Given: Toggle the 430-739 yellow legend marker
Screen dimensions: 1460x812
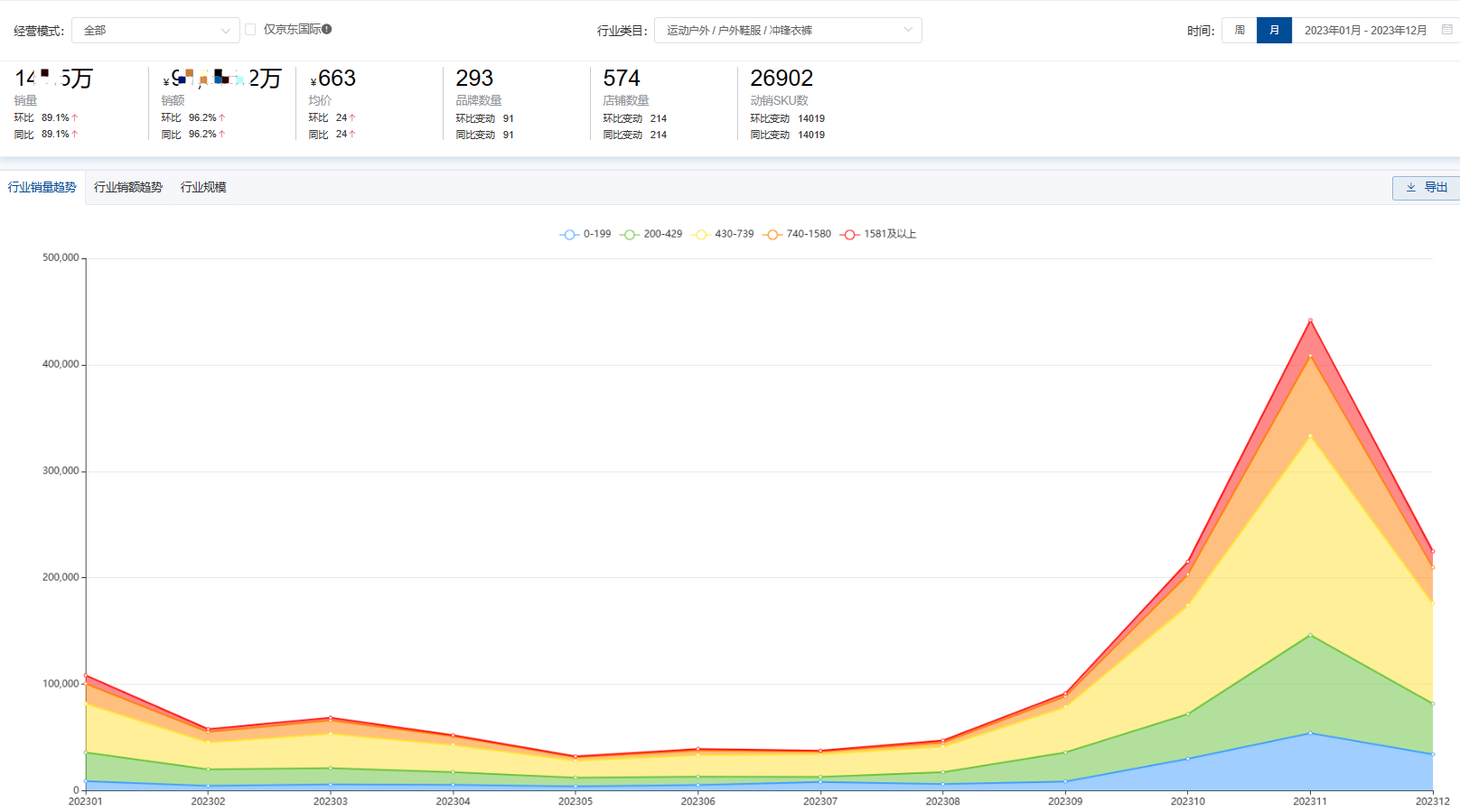Looking at the screenshot, I should [x=701, y=235].
